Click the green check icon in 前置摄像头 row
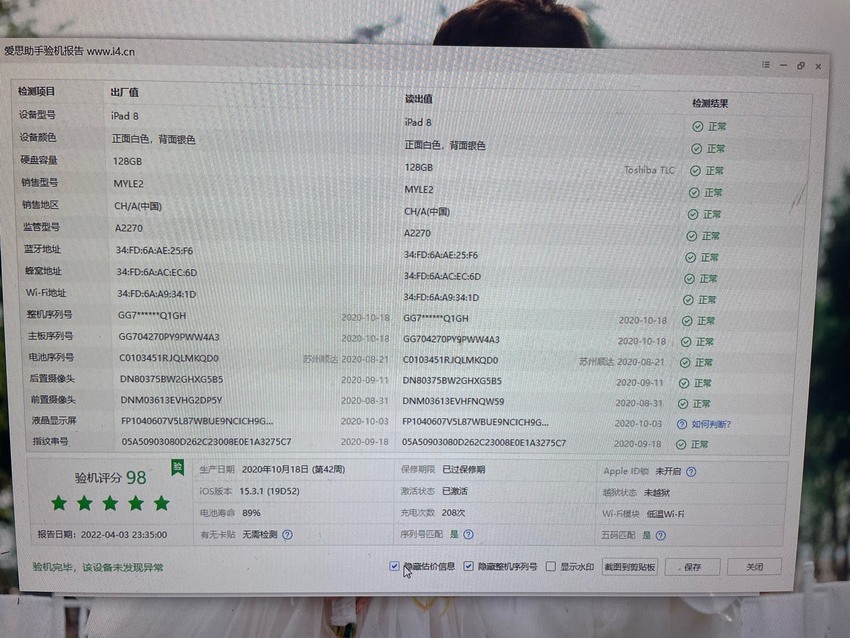The width and height of the screenshot is (850, 638). 682,404
